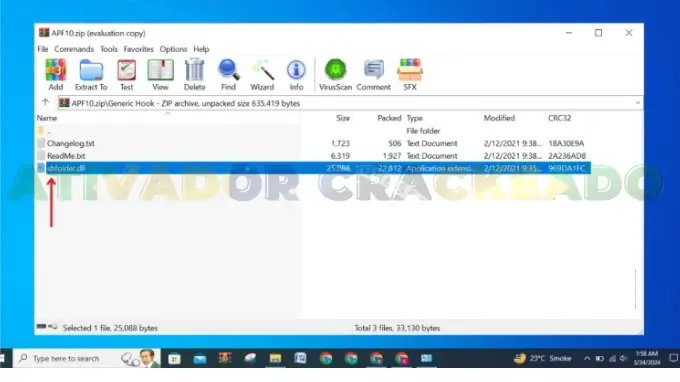The width and height of the screenshot is (680, 382).
Task: Open the Favorites menu
Action: coord(138,49)
